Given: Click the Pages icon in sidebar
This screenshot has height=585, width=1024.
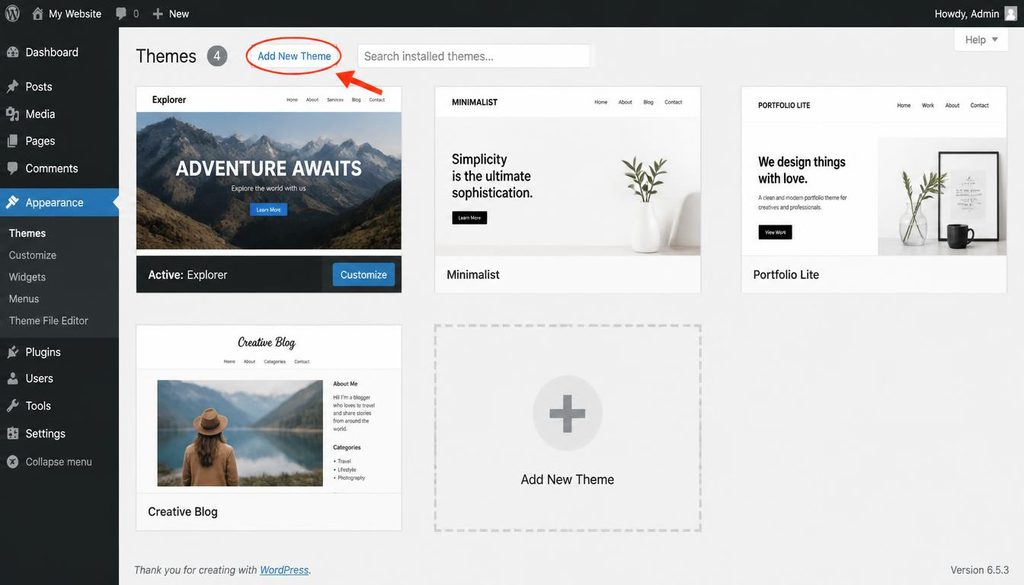Looking at the screenshot, I should pos(12,141).
